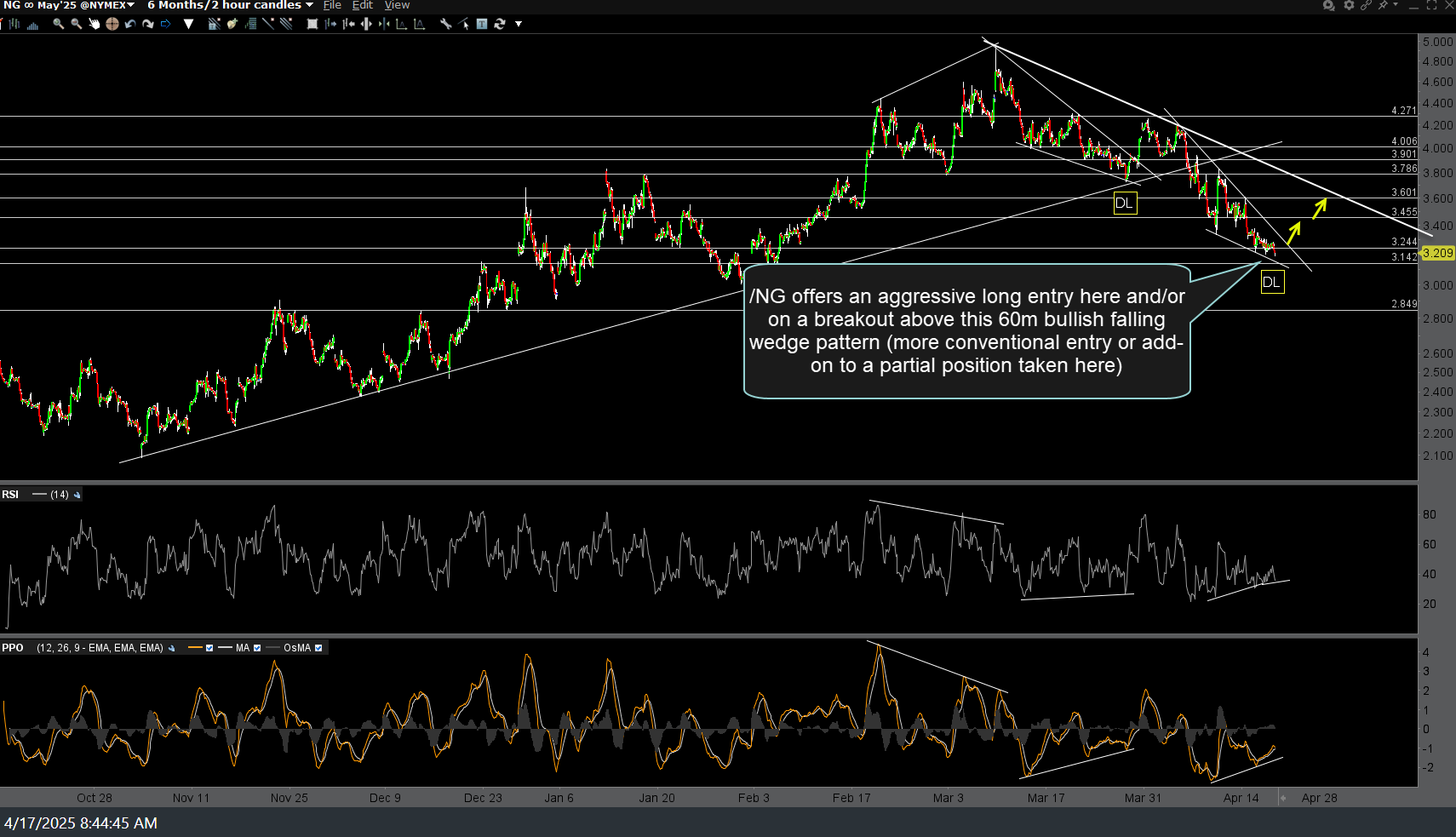This screenshot has width=1456, height=837.
Task: Toggle the PPO orange line checkbox
Action: (x=209, y=648)
